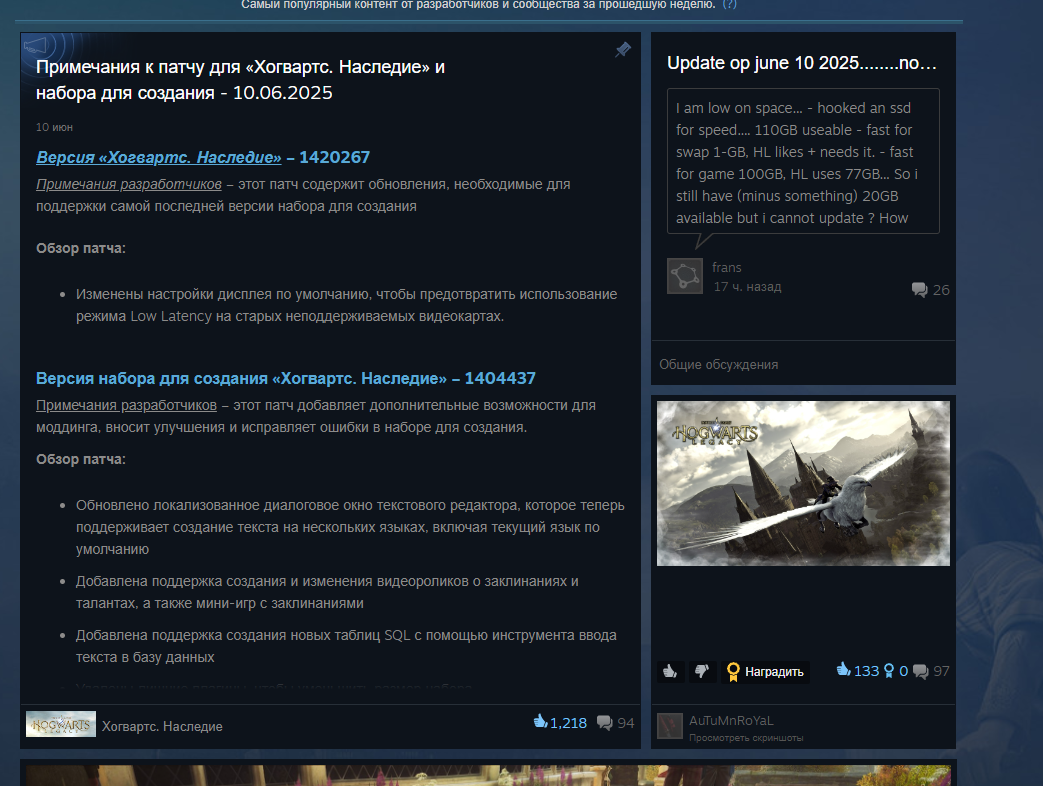Screen dimensions: 1043x786
Task: Click the question mark help link
Action: (x=730, y=5)
